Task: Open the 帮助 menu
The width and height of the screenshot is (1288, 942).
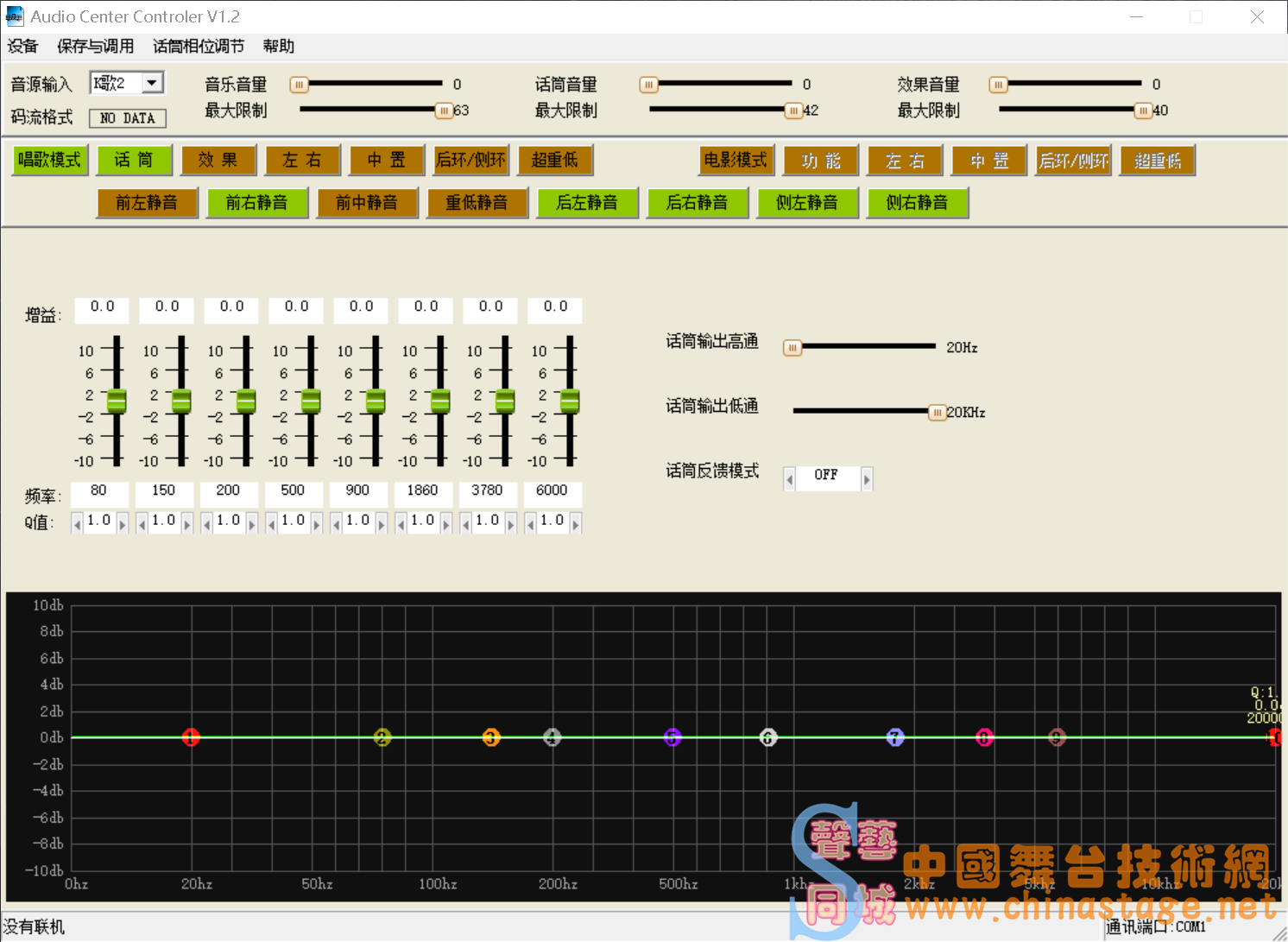Action: 278,46
